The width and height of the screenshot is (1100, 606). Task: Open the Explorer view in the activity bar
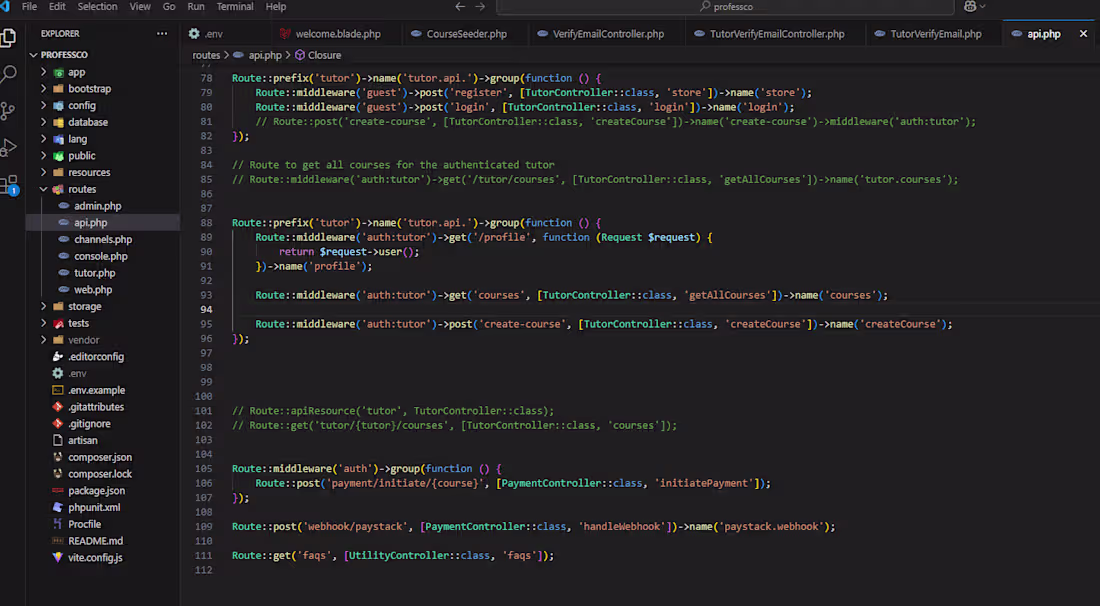(x=12, y=38)
